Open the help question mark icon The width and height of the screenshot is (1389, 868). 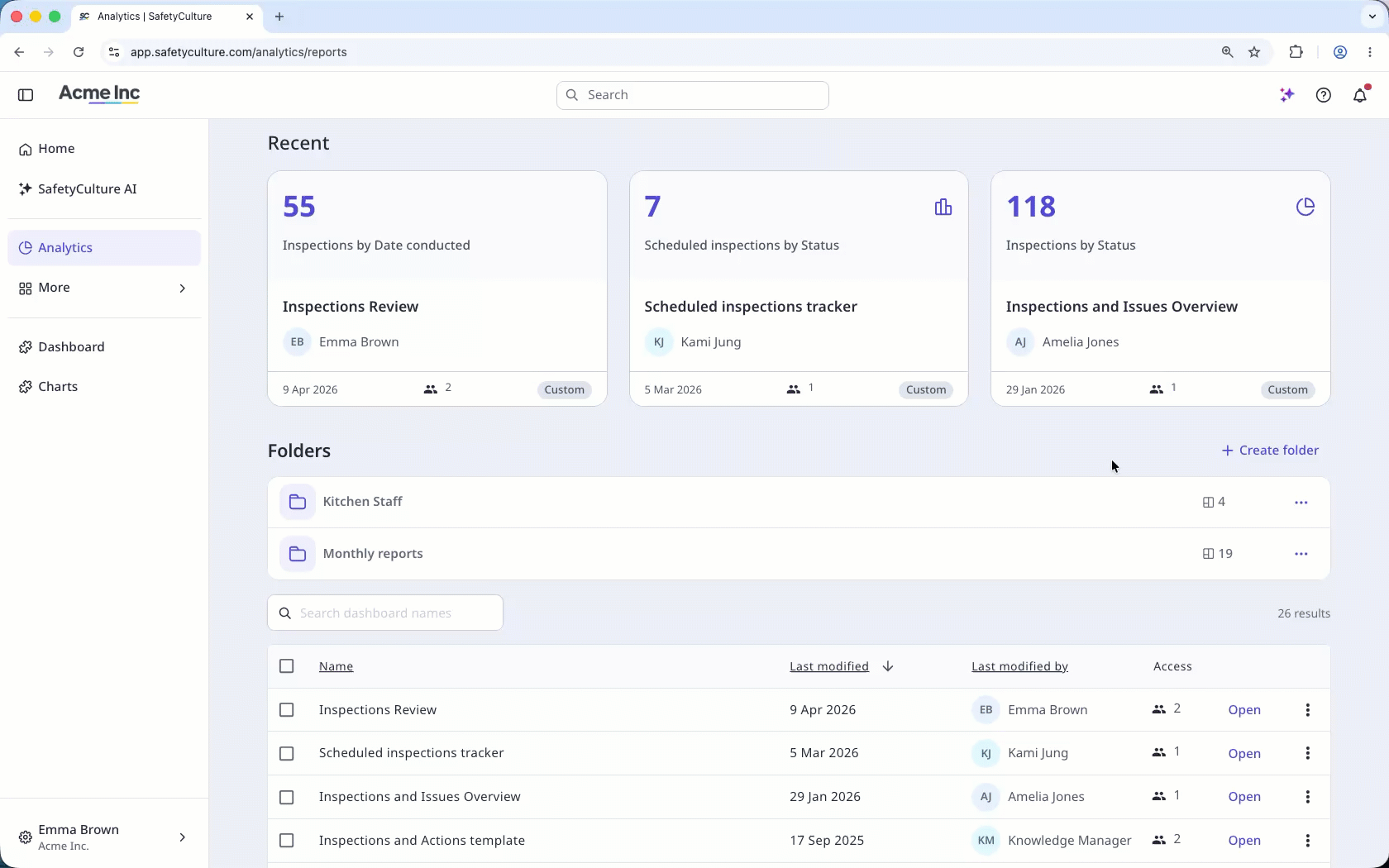click(x=1324, y=95)
